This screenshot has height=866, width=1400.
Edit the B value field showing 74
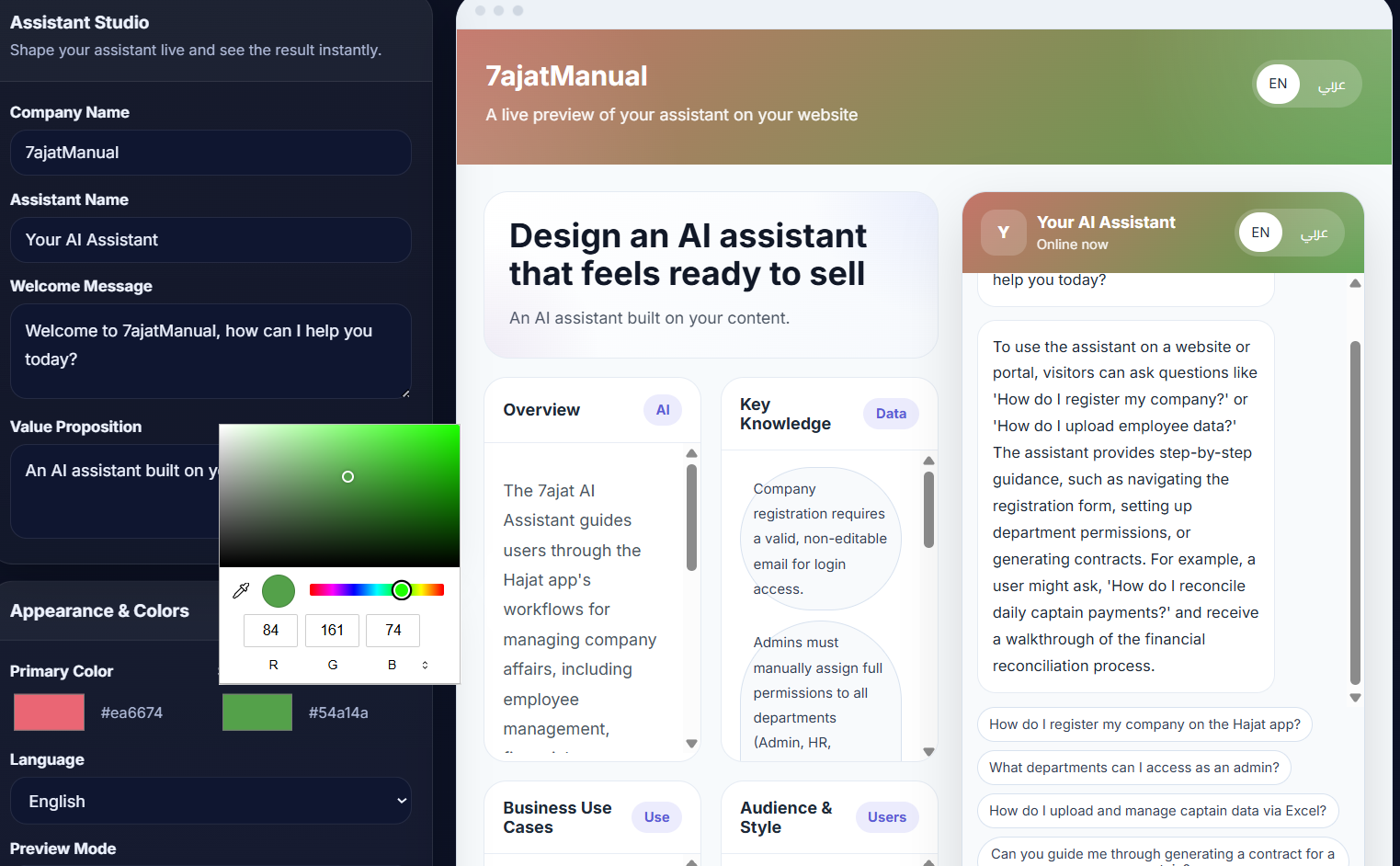[x=393, y=631]
